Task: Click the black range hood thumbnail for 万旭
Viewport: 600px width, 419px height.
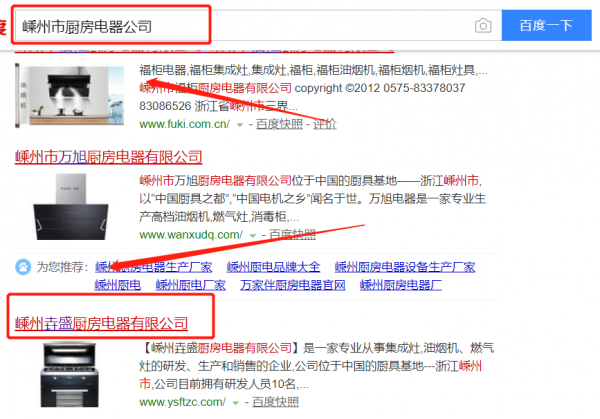Action: click(x=71, y=207)
